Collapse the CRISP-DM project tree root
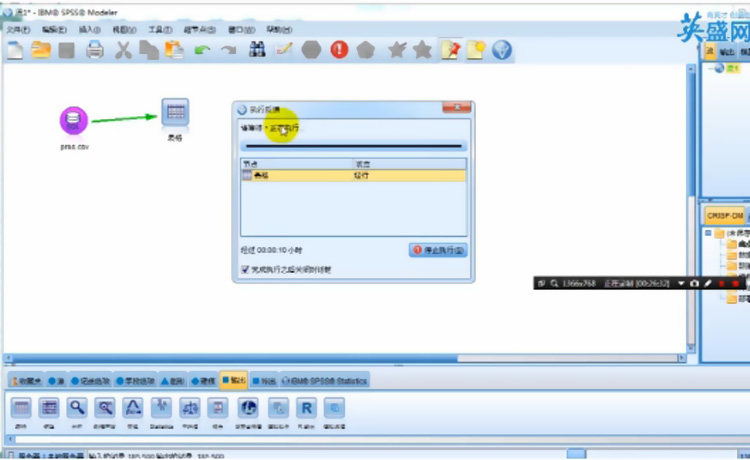The image size is (750, 460). click(707, 233)
